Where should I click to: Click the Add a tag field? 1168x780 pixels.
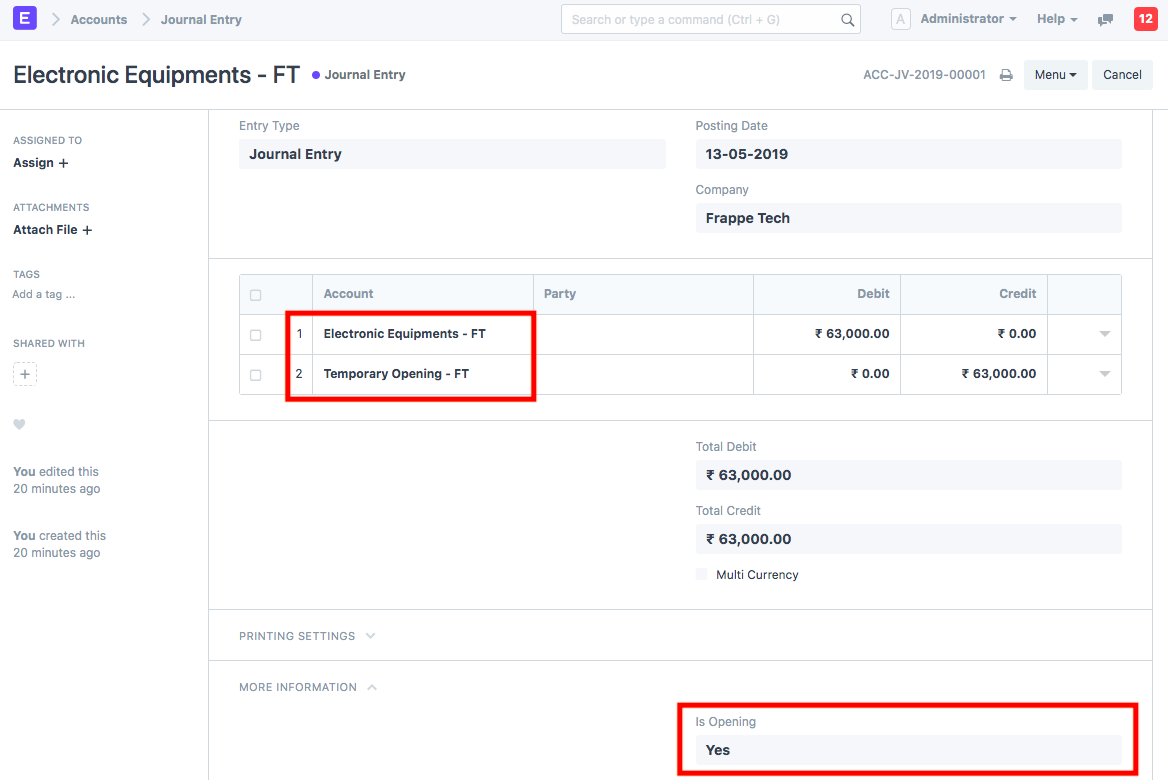coord(44,294)
